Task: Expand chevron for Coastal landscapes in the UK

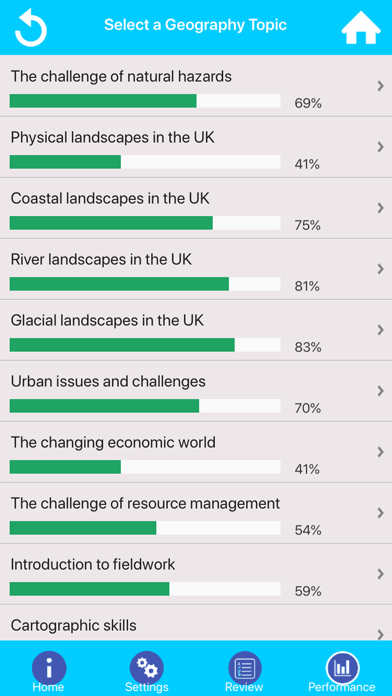Action: [x=380, y=208]
